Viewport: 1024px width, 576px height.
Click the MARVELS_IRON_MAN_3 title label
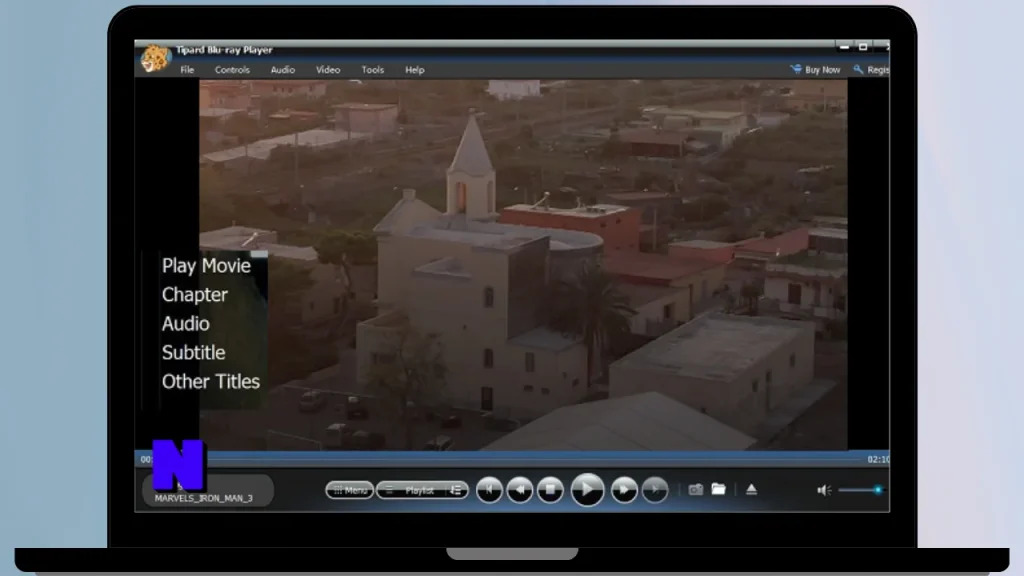point(204,498)
